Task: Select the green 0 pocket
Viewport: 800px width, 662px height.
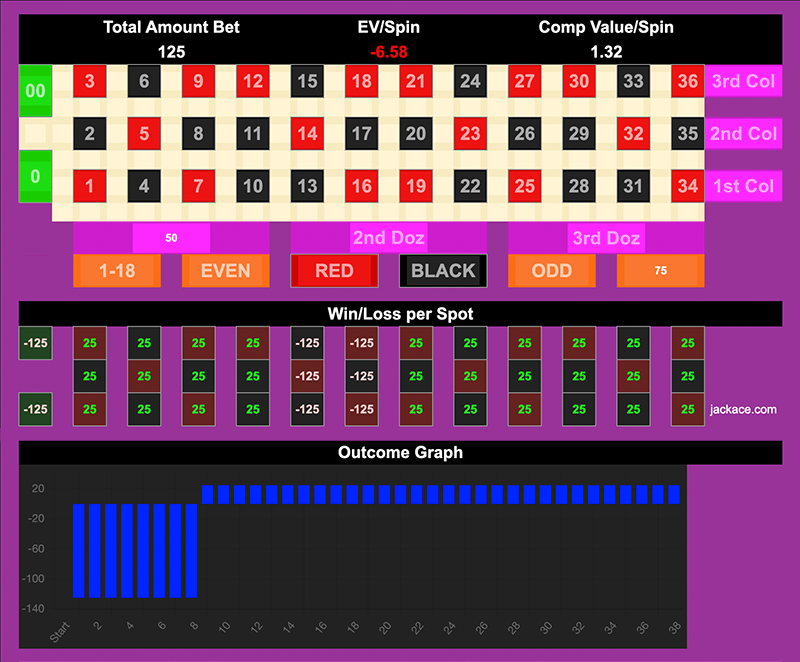Action: click(x=35, y=177)
